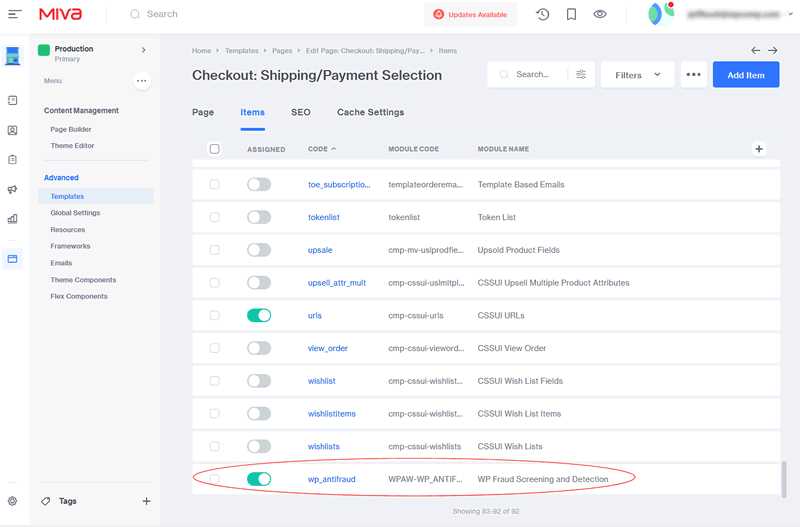The image size is (800, 527).
Task: Open the storefront icon in sidebar
Action: (13, 56)
